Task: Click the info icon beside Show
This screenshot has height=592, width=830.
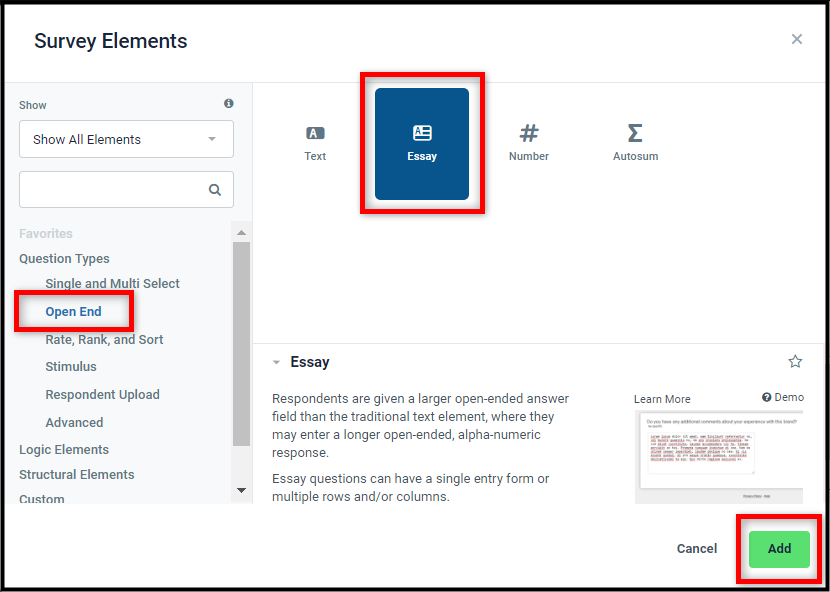Action: tap(229, 103)
